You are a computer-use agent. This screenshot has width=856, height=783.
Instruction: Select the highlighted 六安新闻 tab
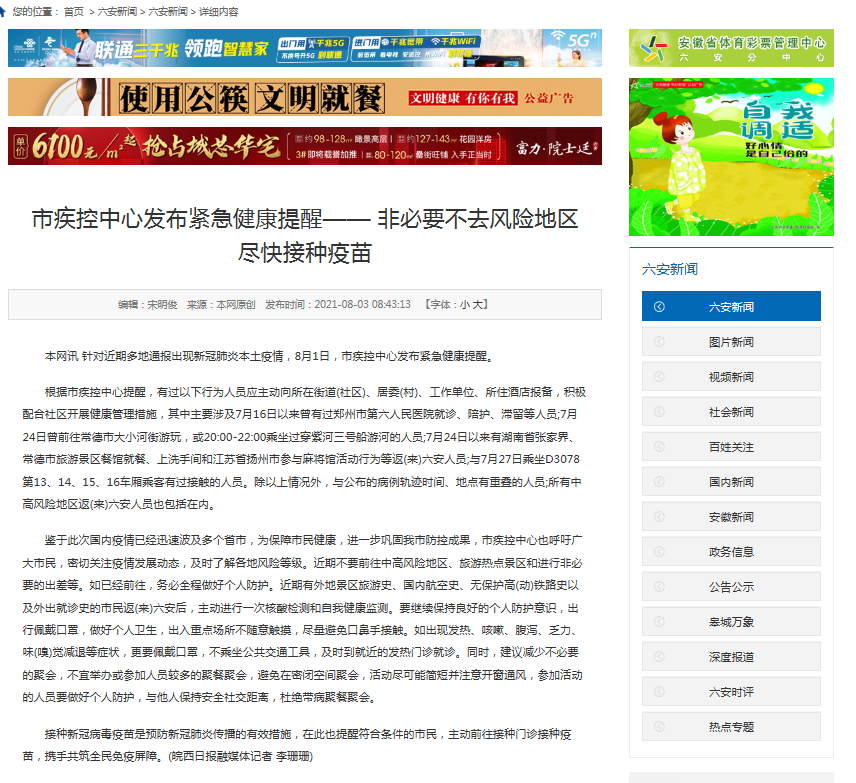click(x=731, y=306)
